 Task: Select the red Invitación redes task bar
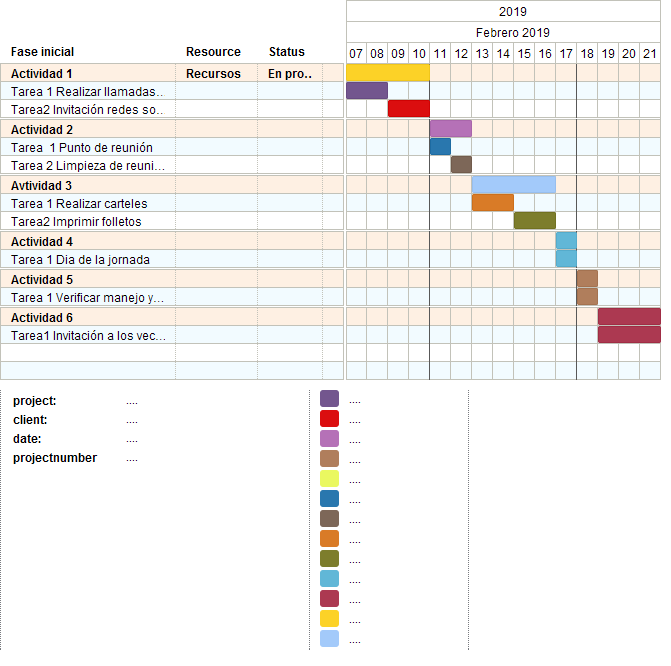409,109
